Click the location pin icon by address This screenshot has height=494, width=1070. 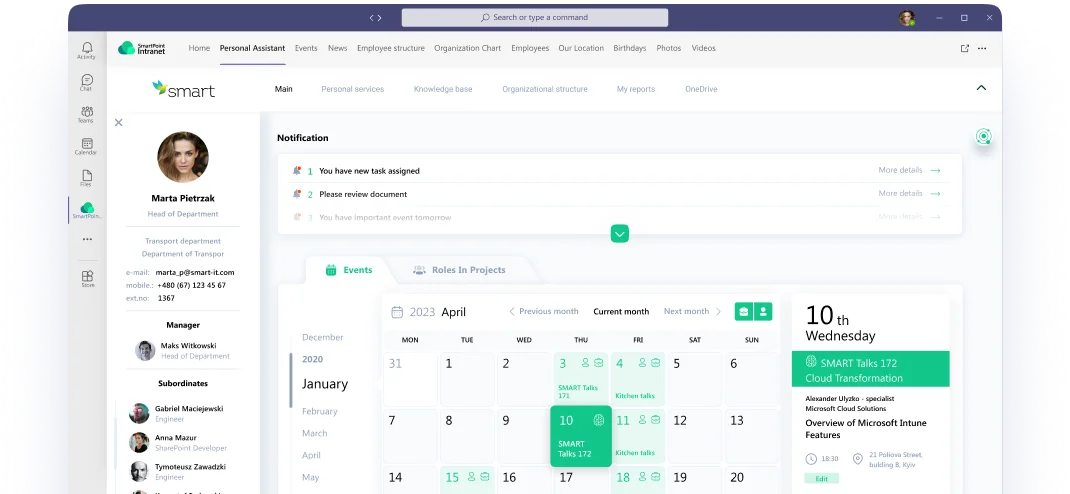point(858,459)
